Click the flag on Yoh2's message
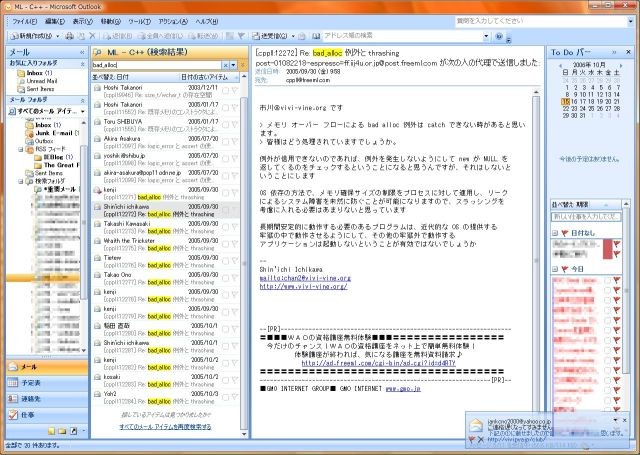640x455 pixels. pyautogui.click(x=235, y=397)
